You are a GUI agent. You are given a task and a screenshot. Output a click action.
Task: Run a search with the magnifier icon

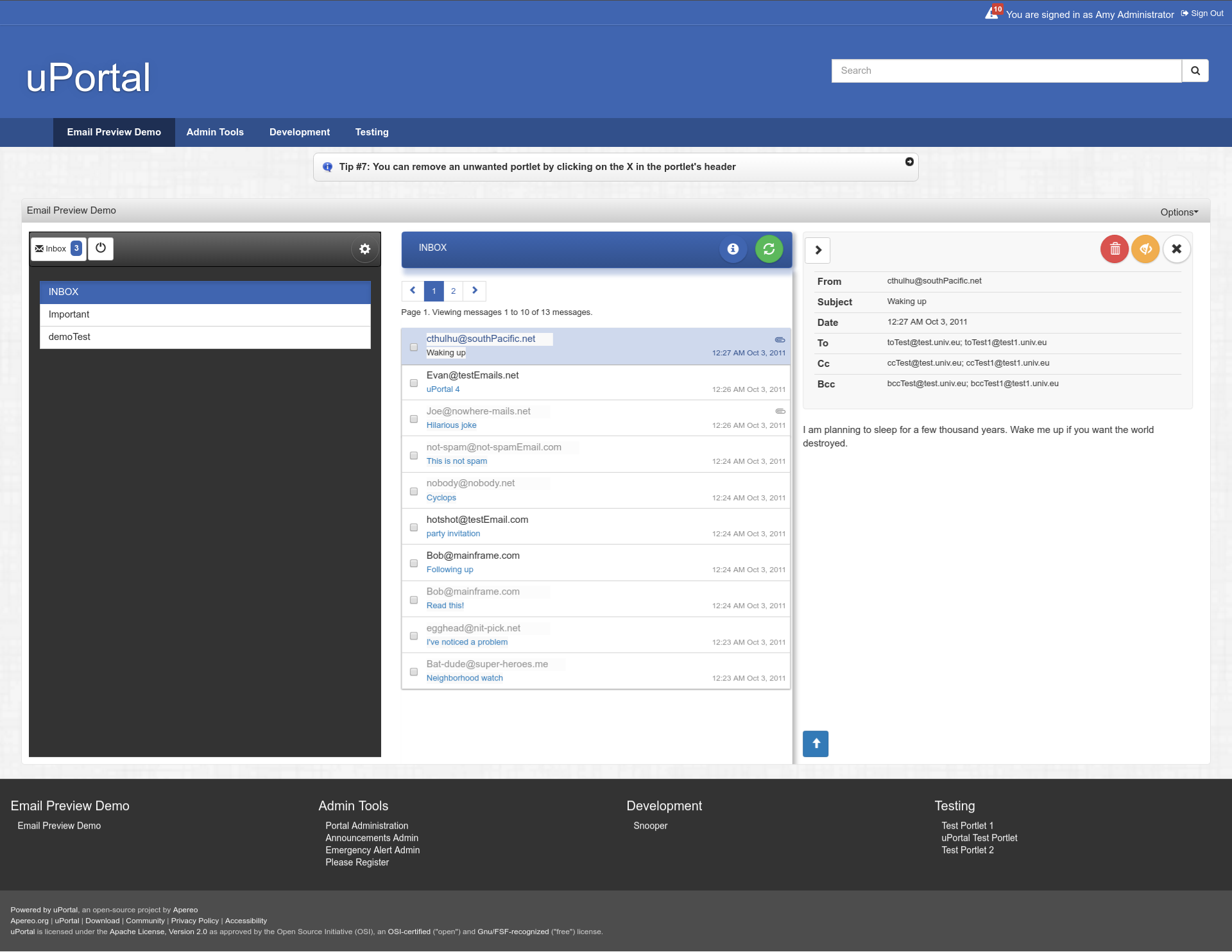click(1194, 71)
